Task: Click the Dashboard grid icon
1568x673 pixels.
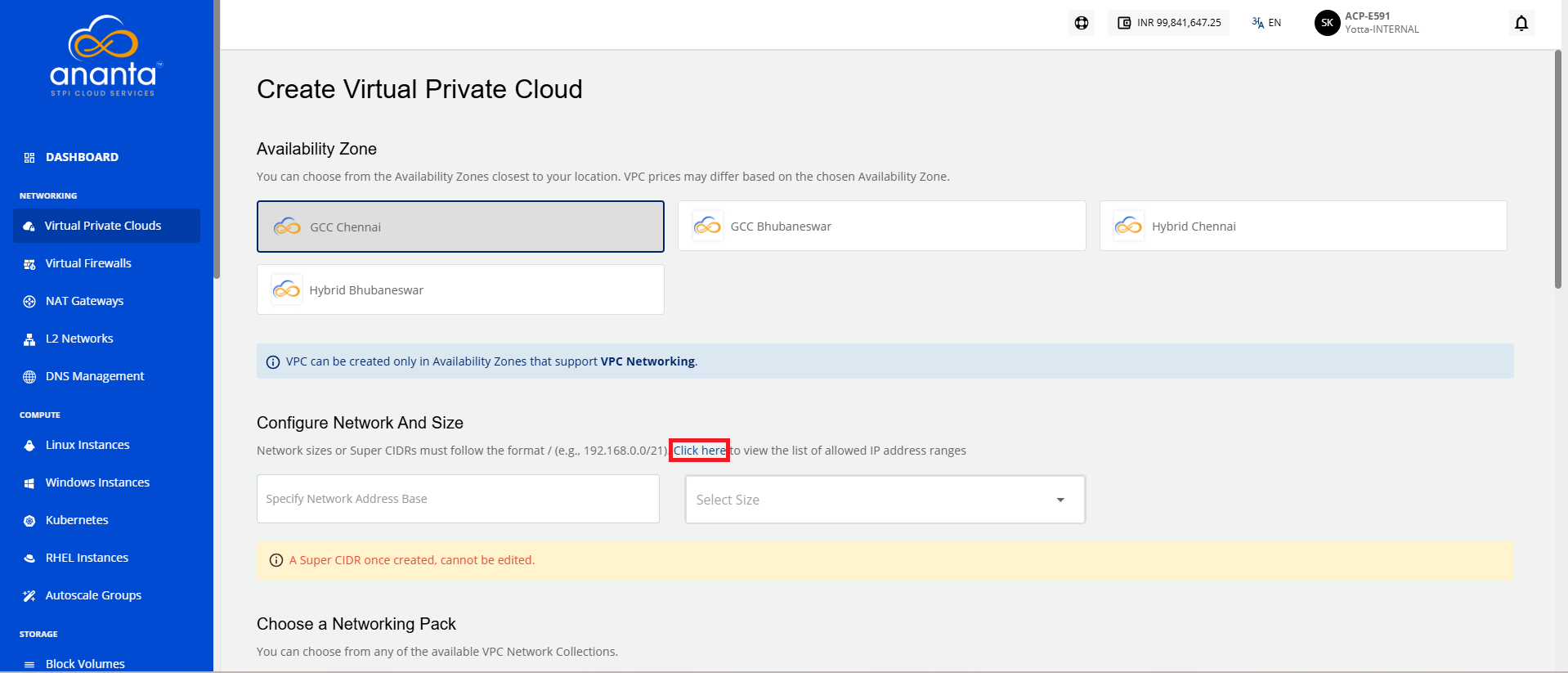Action: point(29,158)
